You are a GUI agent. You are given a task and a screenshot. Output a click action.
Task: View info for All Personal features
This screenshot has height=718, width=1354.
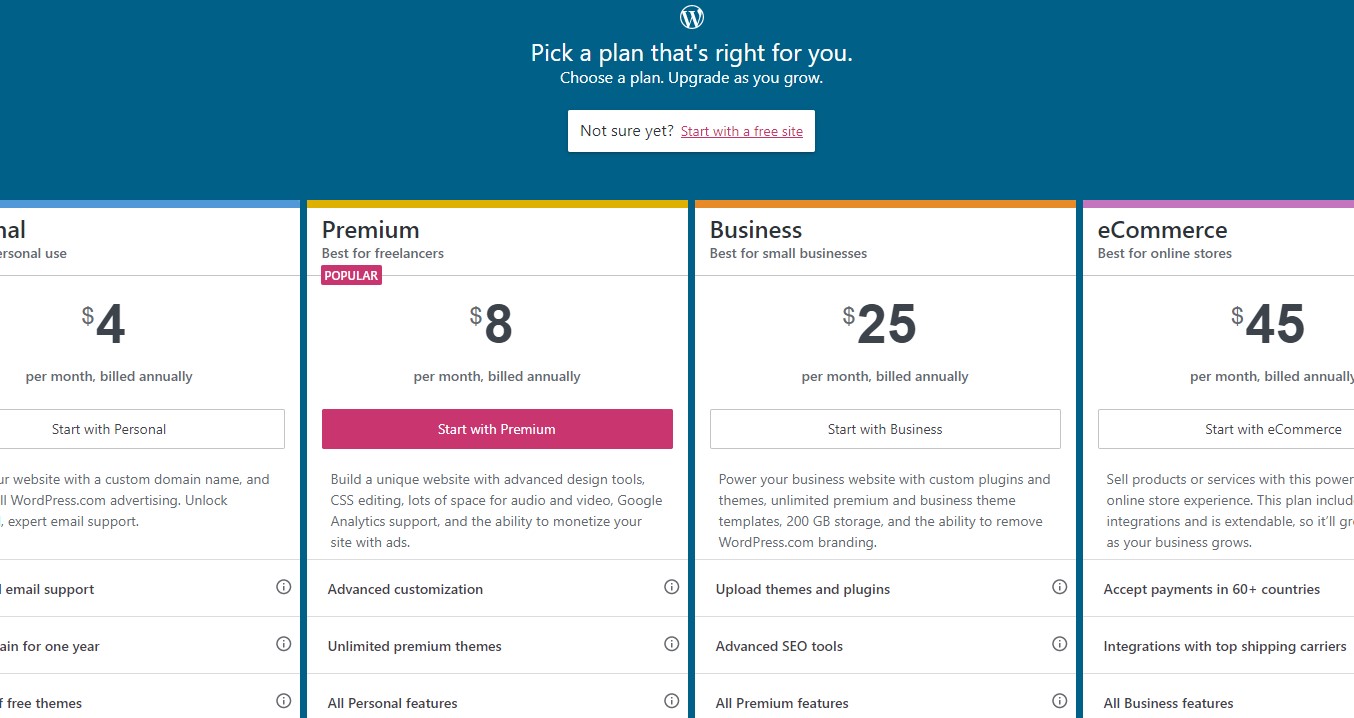click(672, 702)
